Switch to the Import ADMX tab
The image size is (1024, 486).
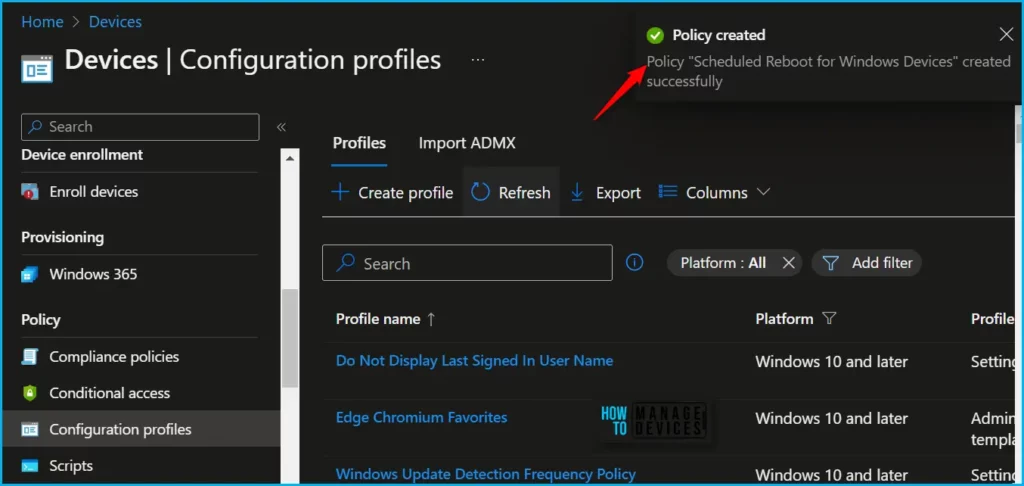[467, 143]
